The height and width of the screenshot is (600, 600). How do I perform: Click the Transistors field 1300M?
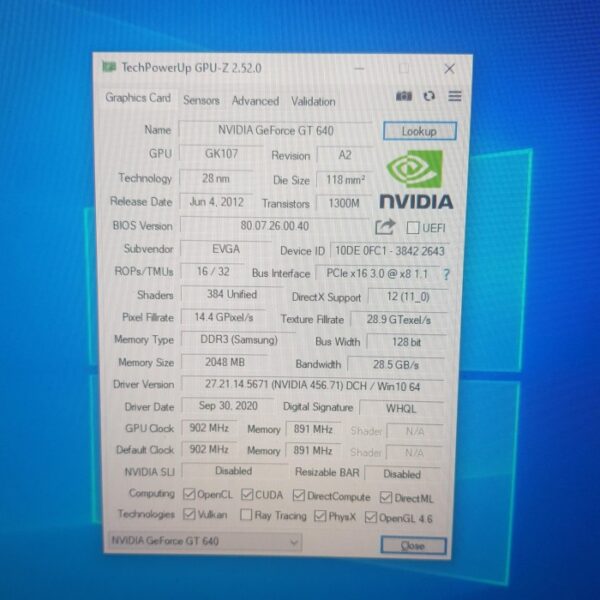tap(344, 203)
